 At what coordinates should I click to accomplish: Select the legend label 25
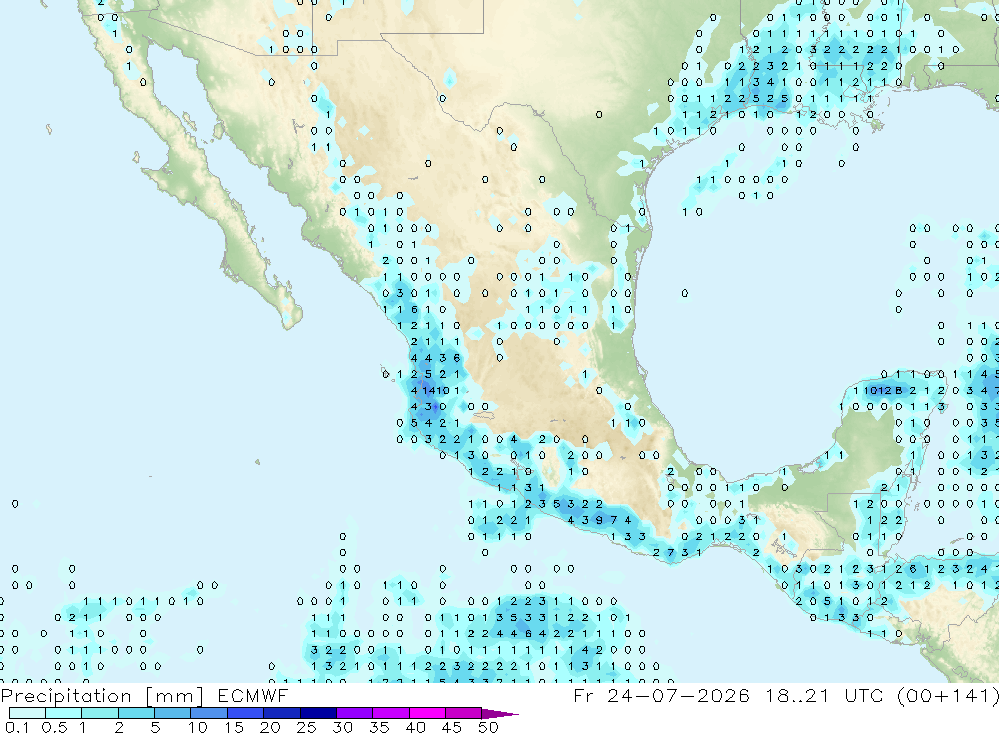click(307, 727)
